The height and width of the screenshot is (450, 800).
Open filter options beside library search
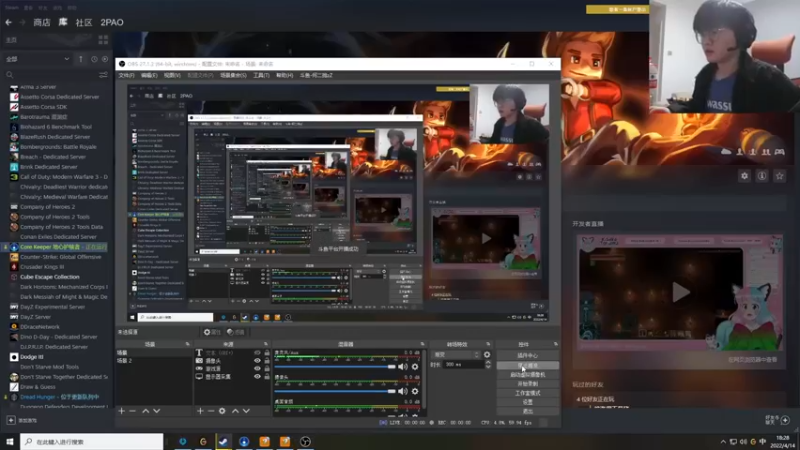103,74
